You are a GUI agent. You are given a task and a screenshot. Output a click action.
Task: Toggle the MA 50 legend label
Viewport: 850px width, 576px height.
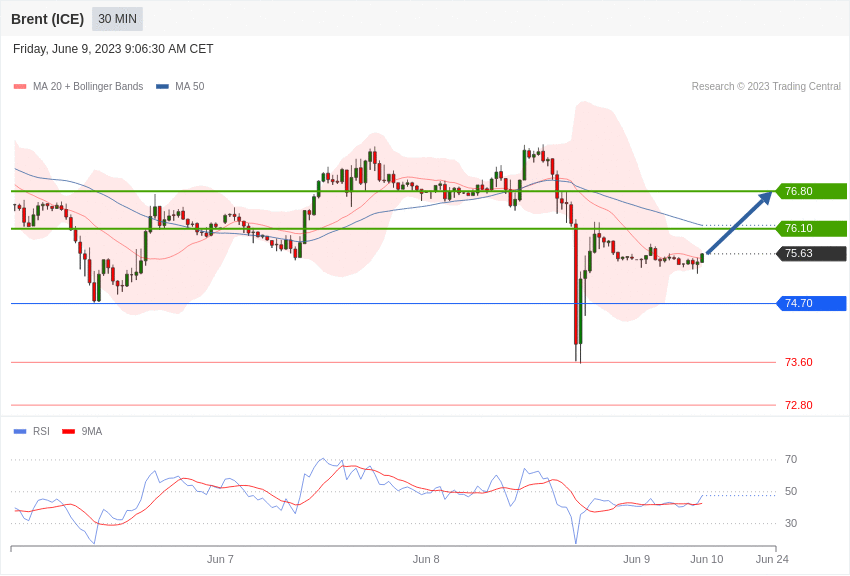(x=190, y=87)
